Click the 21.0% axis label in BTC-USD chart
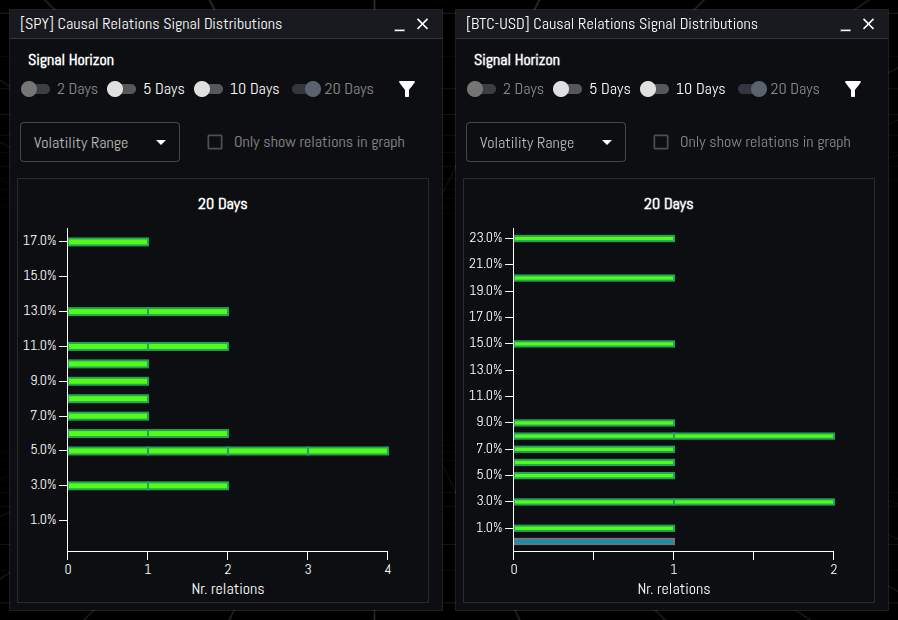 (x=486, y=264)
